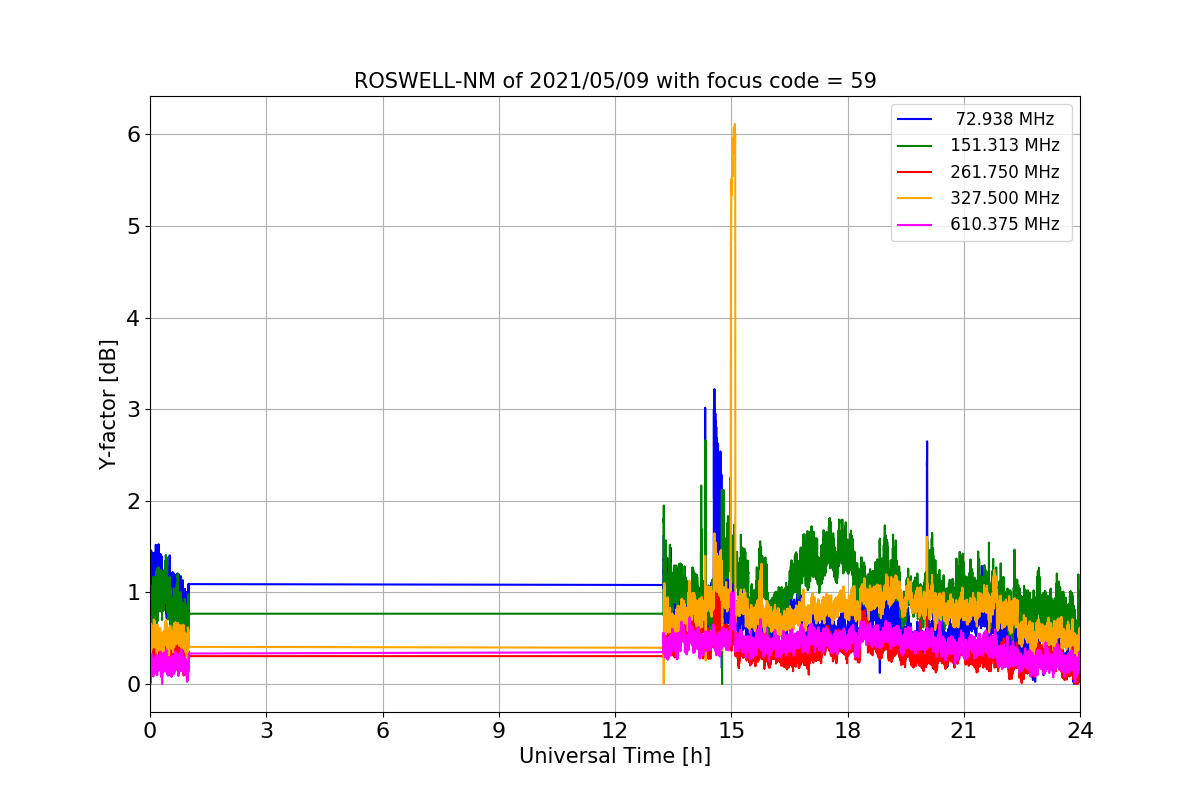This screenshot has width=1200, height=800.
Task: Click the green legend line sample
Action: [915, 146]
